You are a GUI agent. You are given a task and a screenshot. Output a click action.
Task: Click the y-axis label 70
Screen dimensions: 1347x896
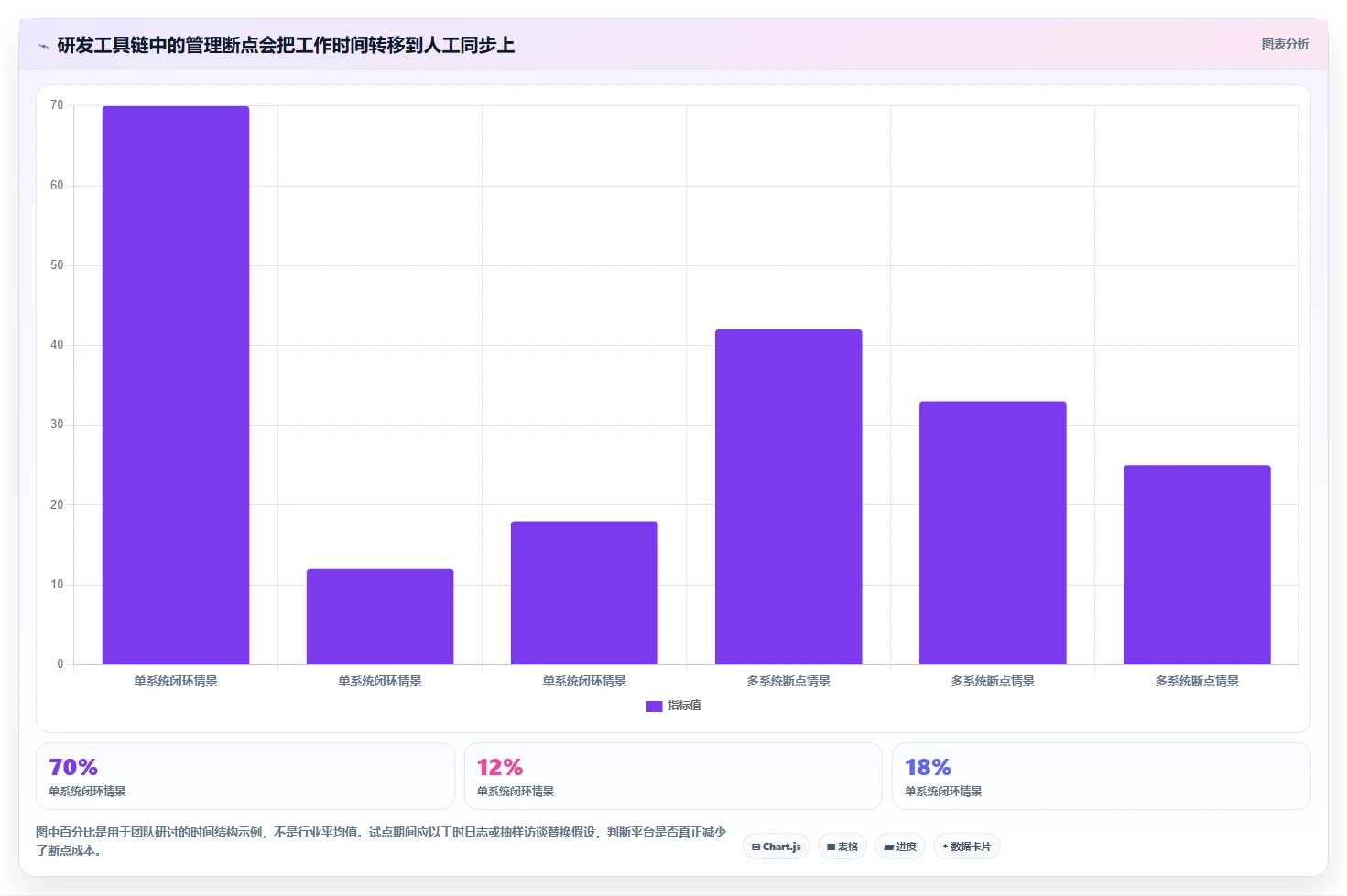(x=57, y=105)
